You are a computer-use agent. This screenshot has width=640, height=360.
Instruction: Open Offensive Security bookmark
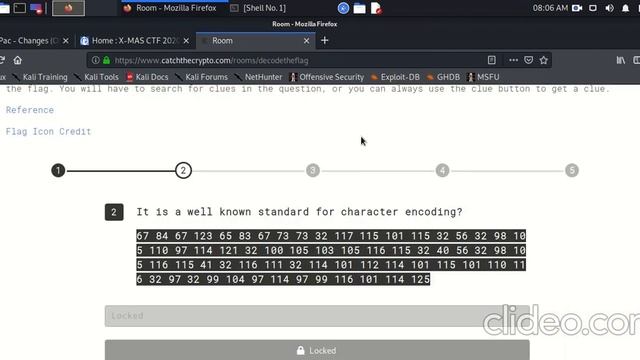[x=327, y=77]
